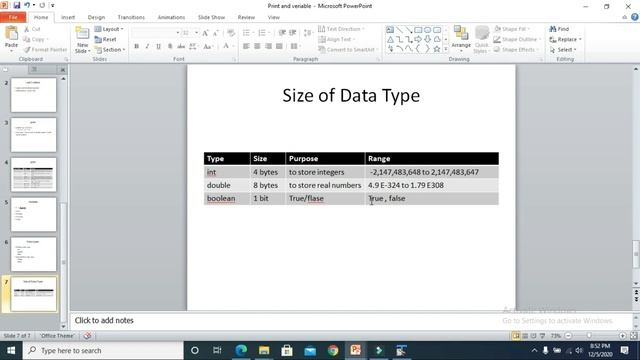Screen dimensions: 640x360
Task: Toggle Italic formatting
Action: (147, 46)
